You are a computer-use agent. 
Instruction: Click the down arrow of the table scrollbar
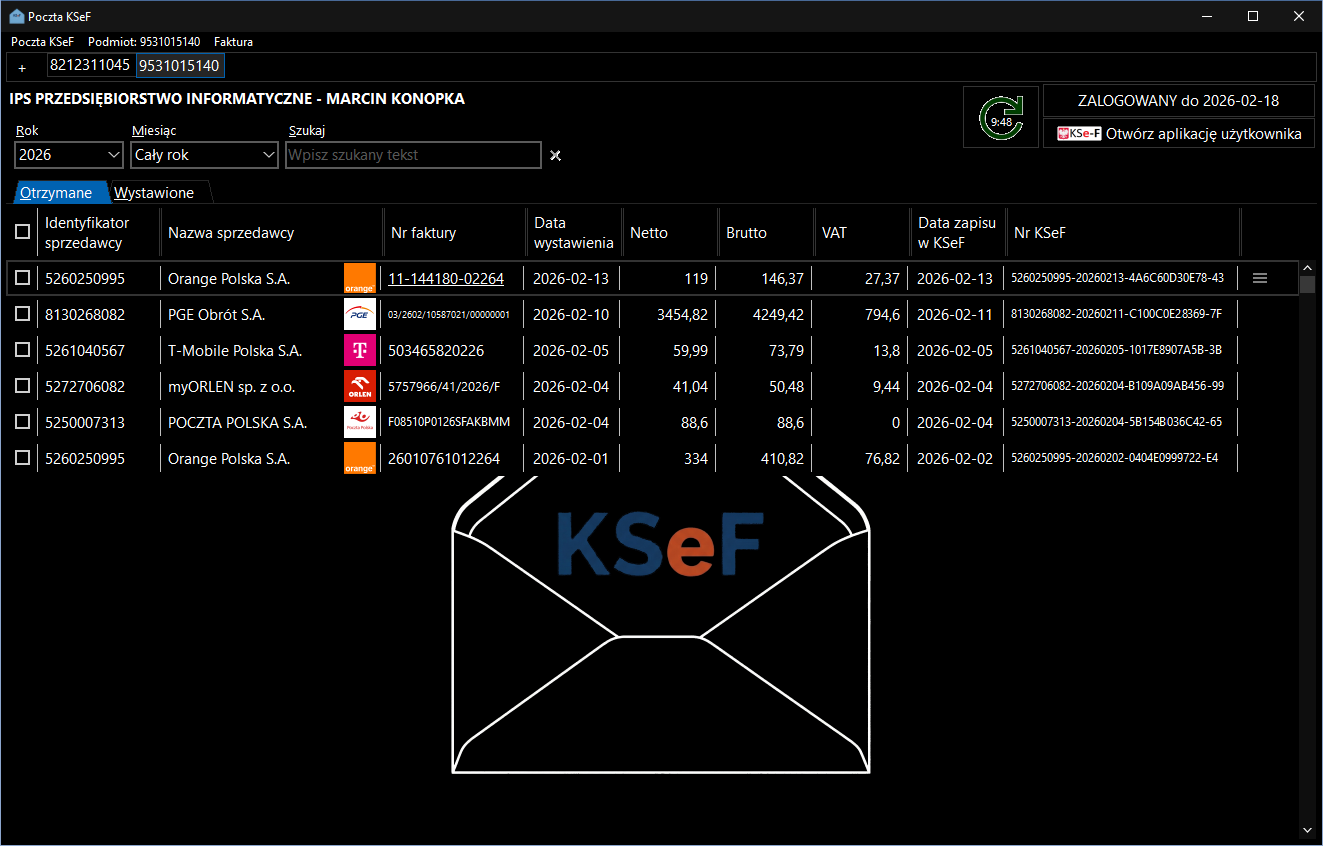pos(1308,829)
